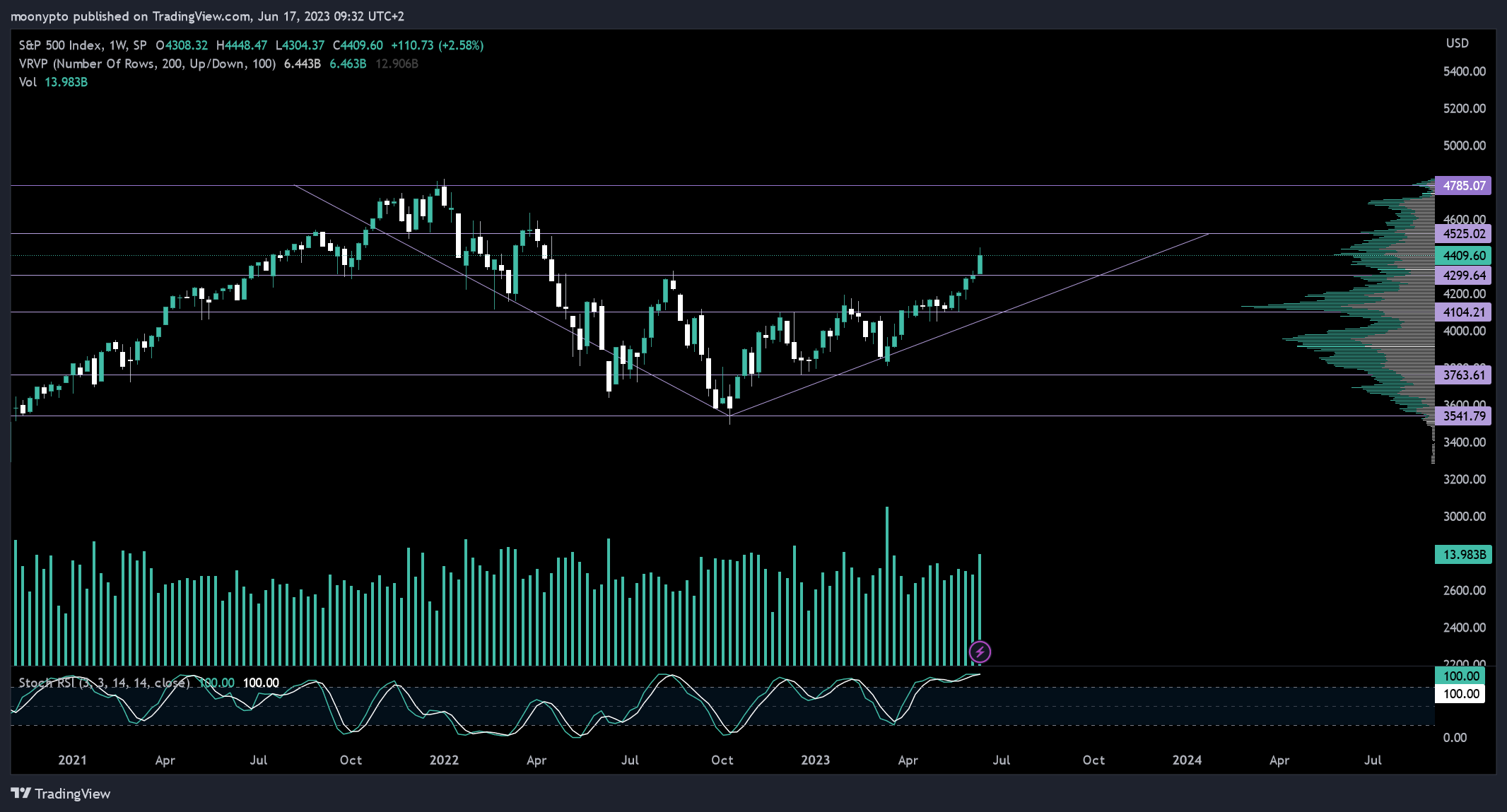Screen dimensions: 1507x812
Task: Click the TradingView logo at bottom left
Action: click(61, 794)
